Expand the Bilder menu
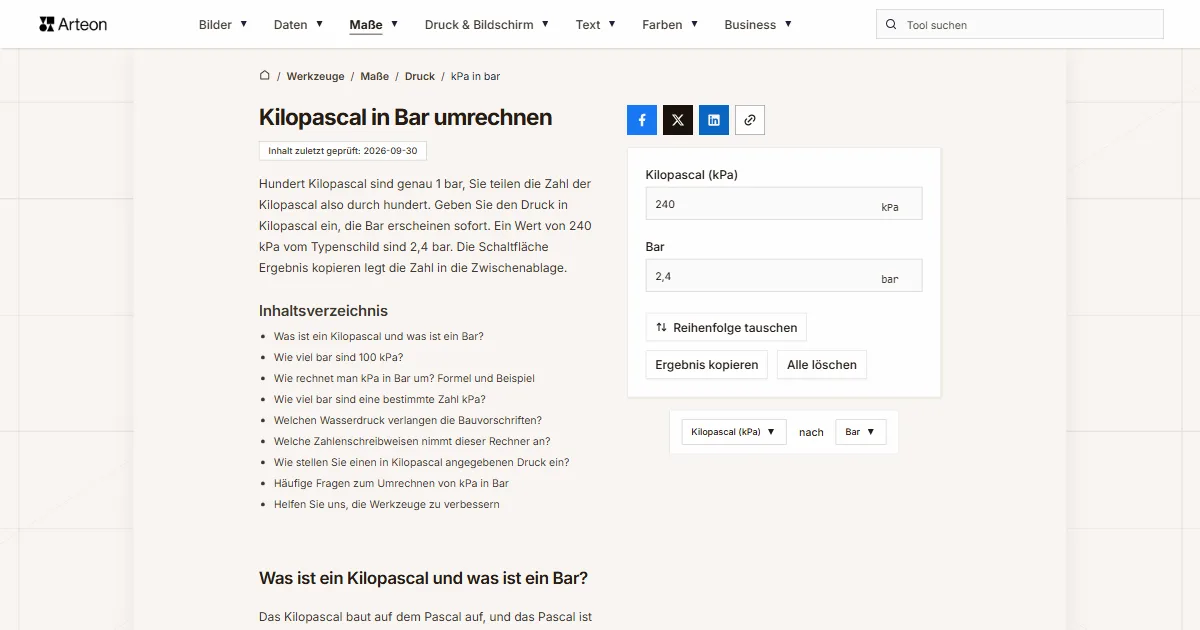The width and height of the screenshot is (1200, 630). pyautogui.click(x=223, y=25)
